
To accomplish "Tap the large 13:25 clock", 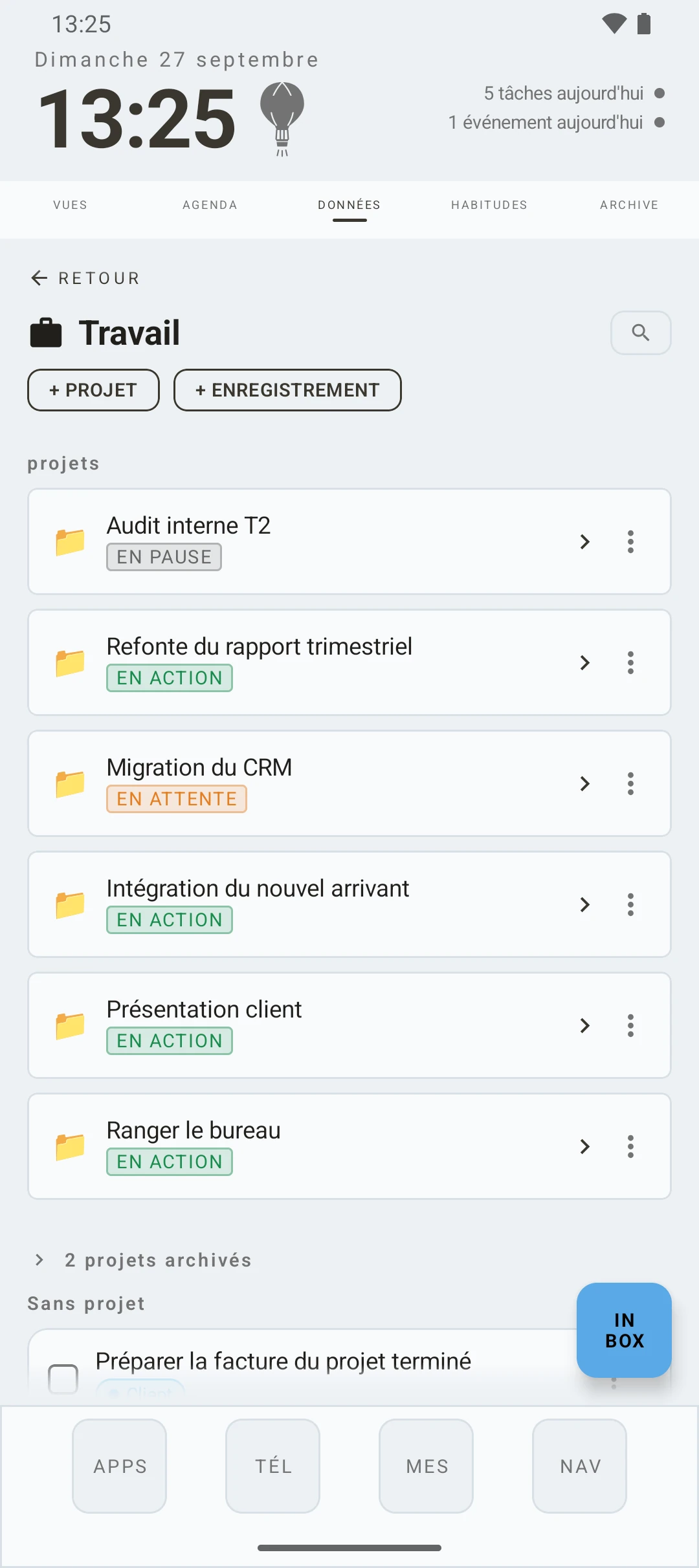I will (x=137, y=119).
